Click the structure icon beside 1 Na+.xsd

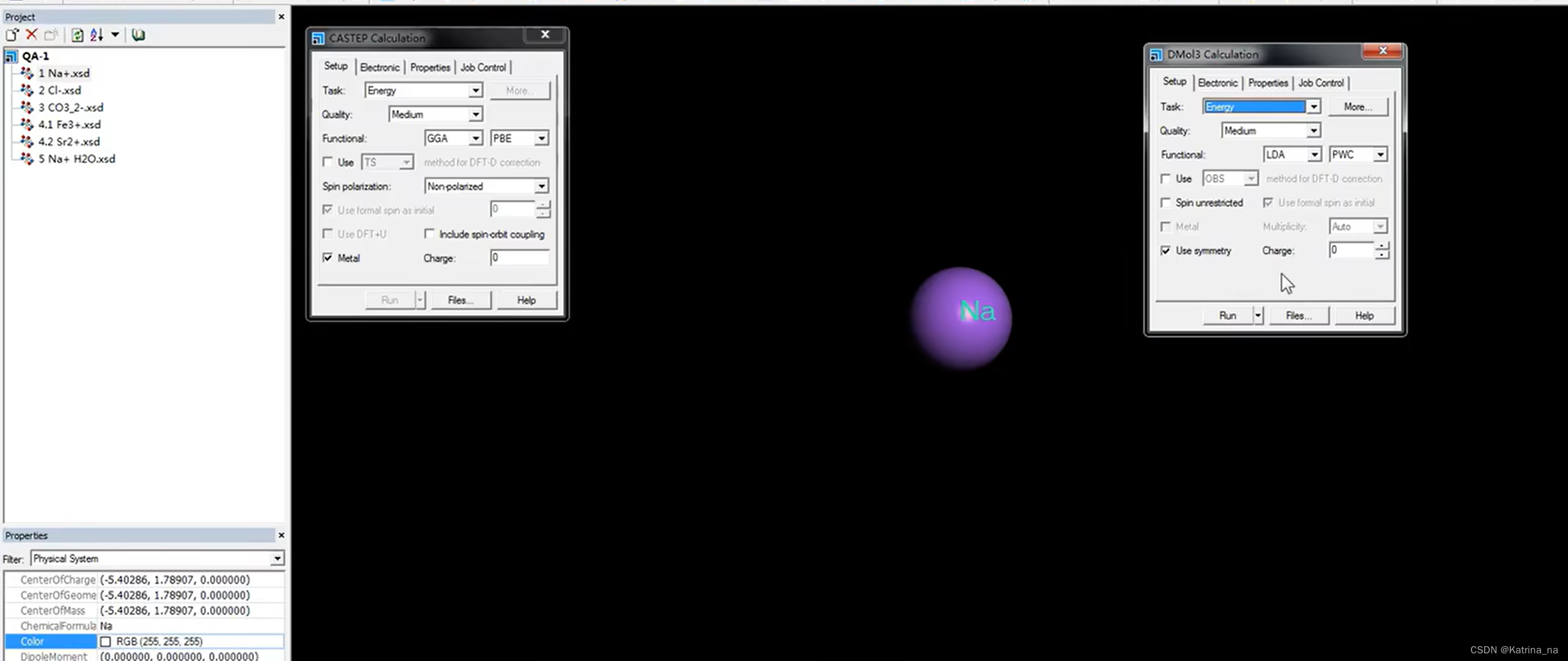click(x=27, y=73)
